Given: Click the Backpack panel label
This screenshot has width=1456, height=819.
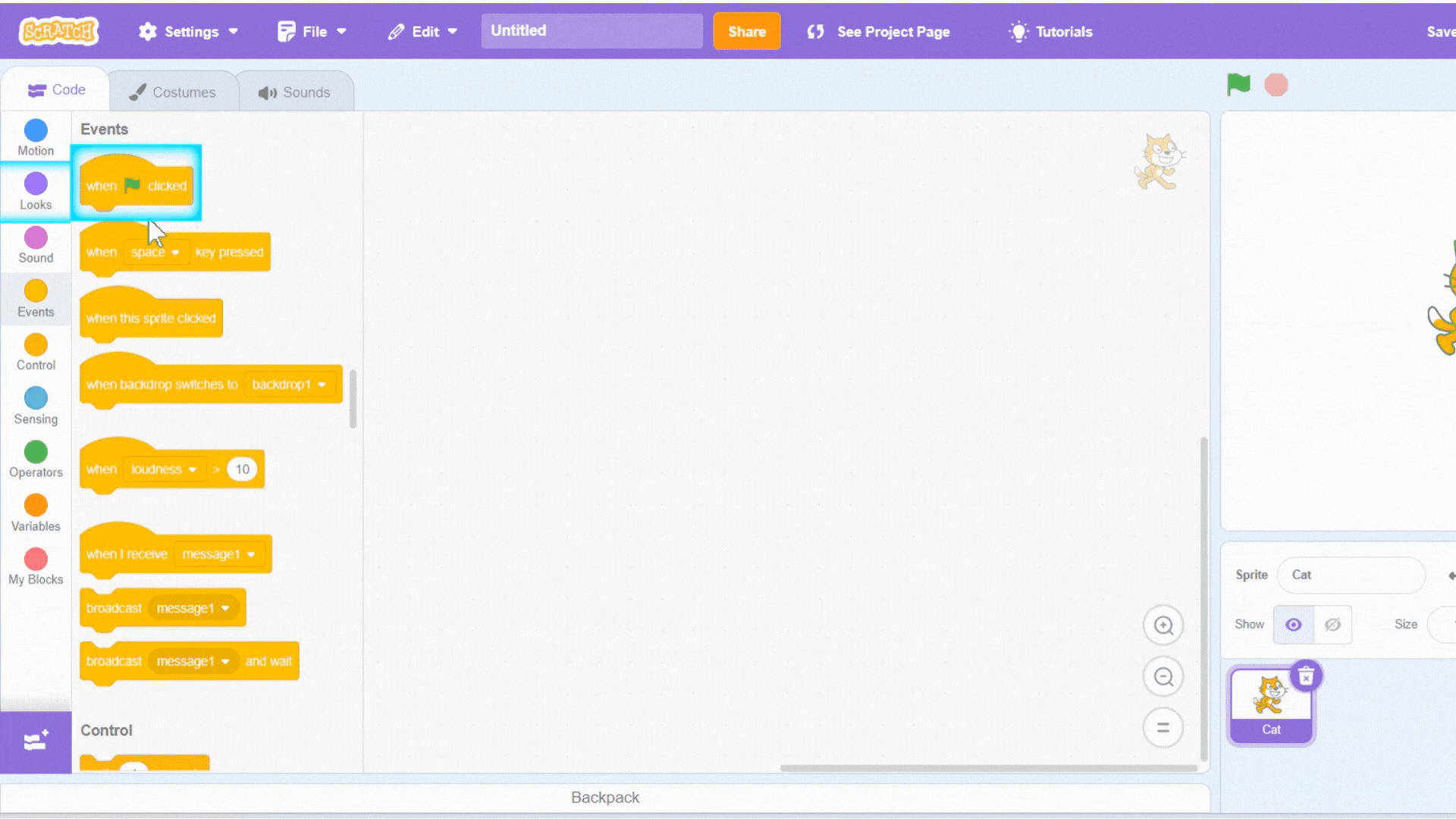Looking at the screenshot, I should click(604, 796).
